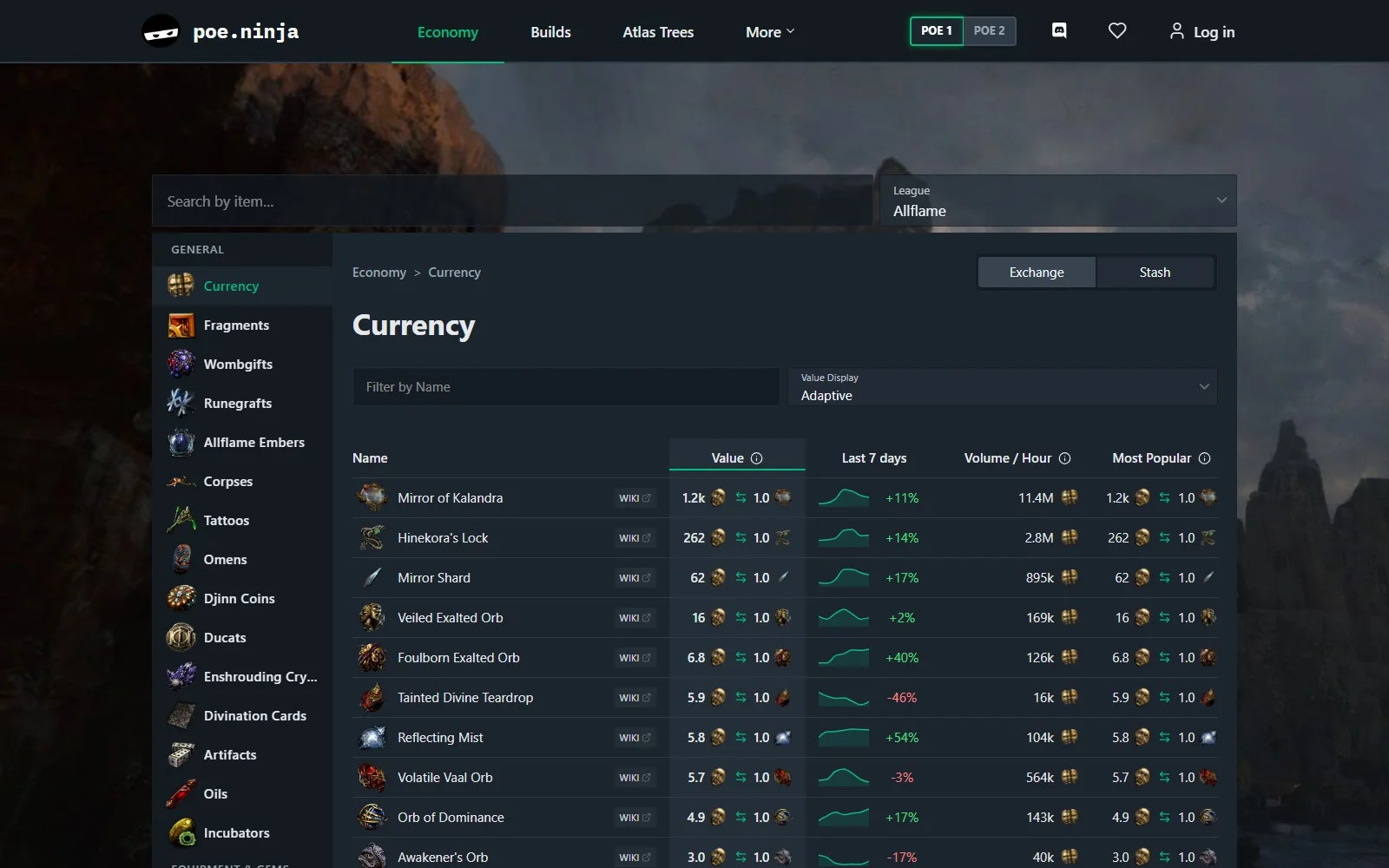Click the Filter by Name field
Image resolution: width=1389 pixels, height=868 pixels.
(x=565, y=387)
